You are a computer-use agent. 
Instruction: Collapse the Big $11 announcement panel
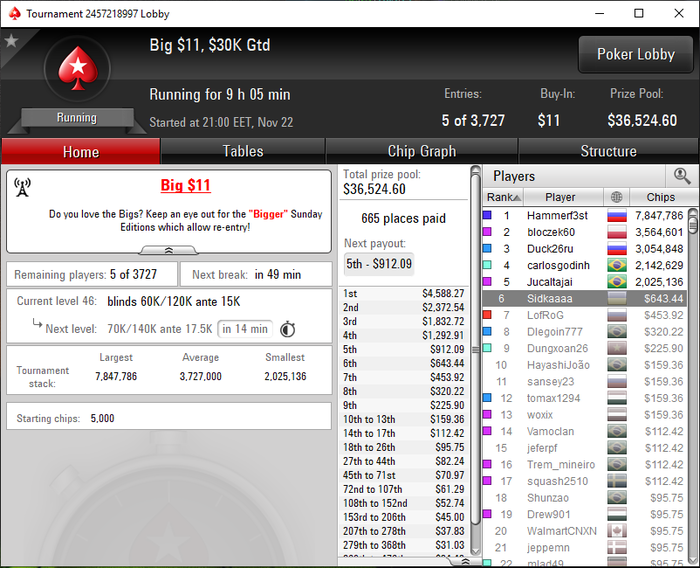coord(169,250)
